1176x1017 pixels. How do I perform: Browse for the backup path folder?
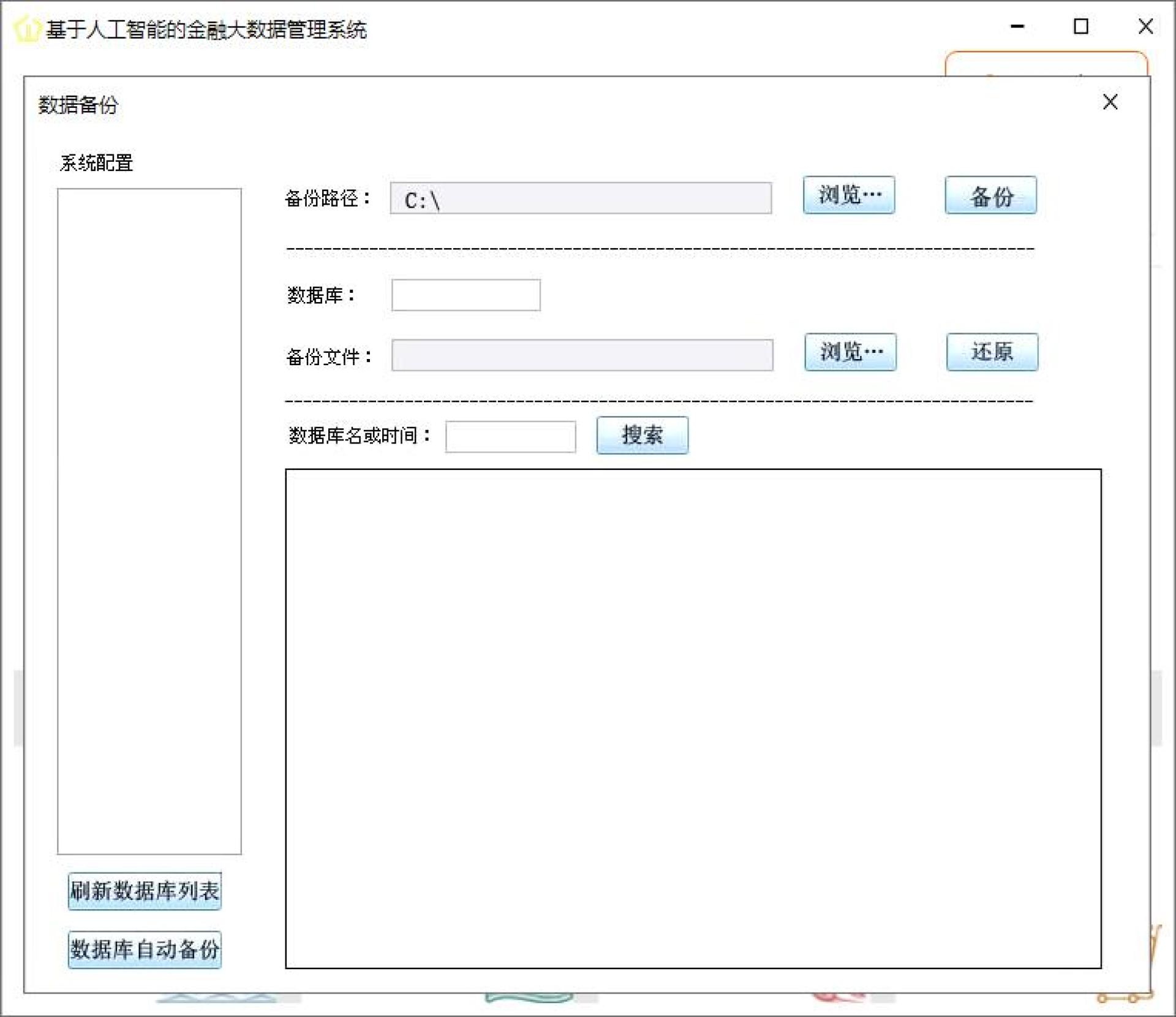848,195
